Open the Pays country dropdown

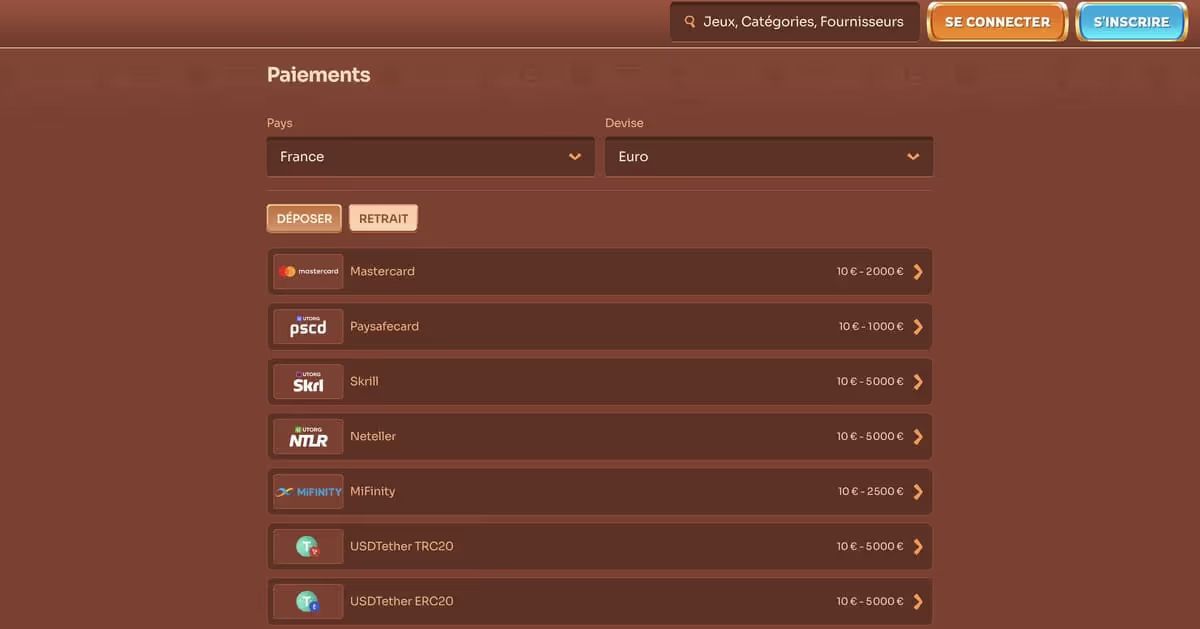[430, 156]
